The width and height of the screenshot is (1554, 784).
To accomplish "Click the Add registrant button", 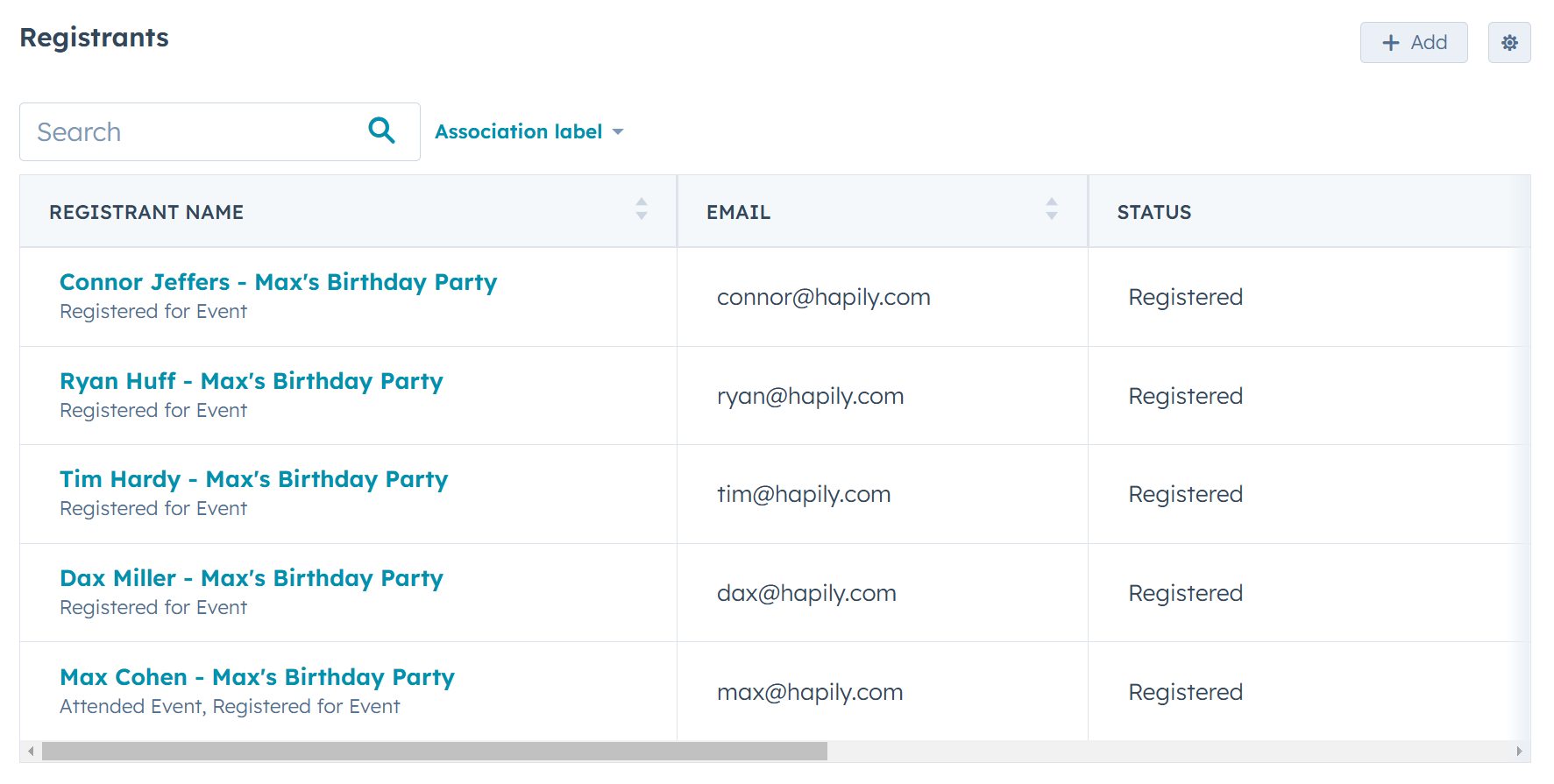I will click(x=1413, y=43).
